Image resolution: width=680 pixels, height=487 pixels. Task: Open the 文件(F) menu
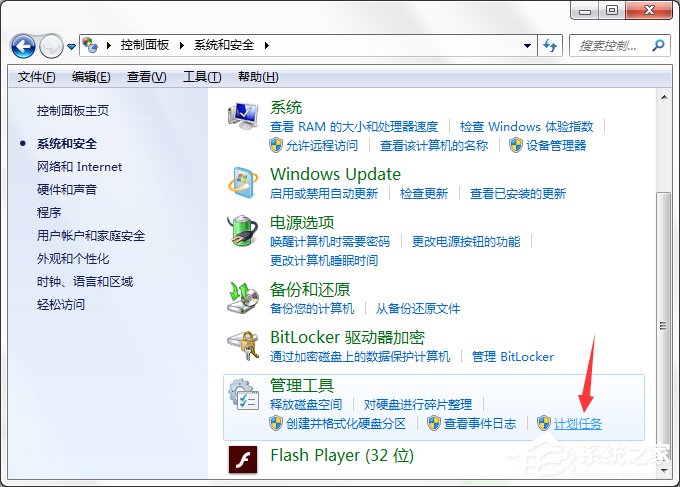pos(37,77)
